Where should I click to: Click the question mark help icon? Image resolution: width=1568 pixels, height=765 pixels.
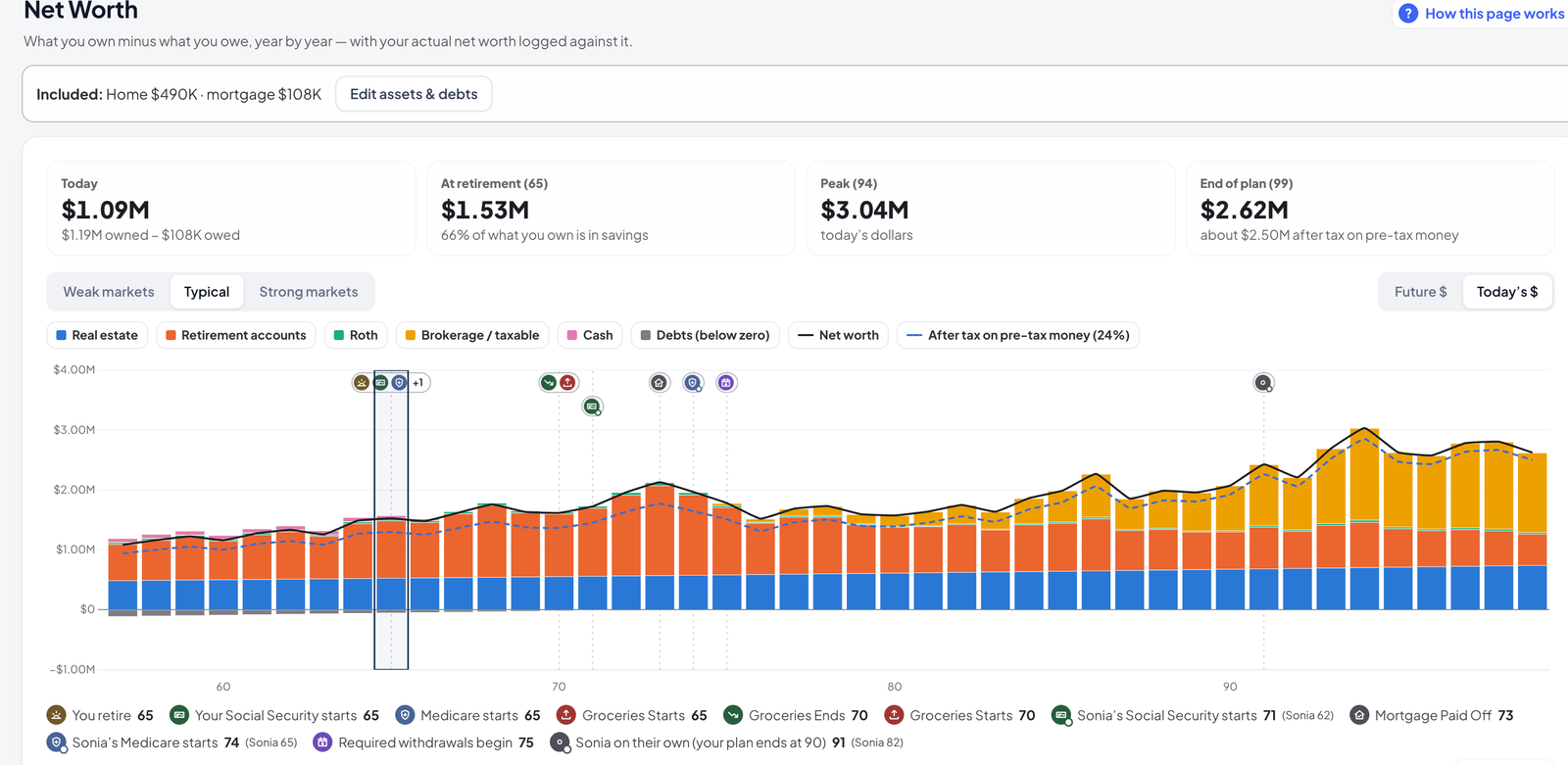(1408, 14)
